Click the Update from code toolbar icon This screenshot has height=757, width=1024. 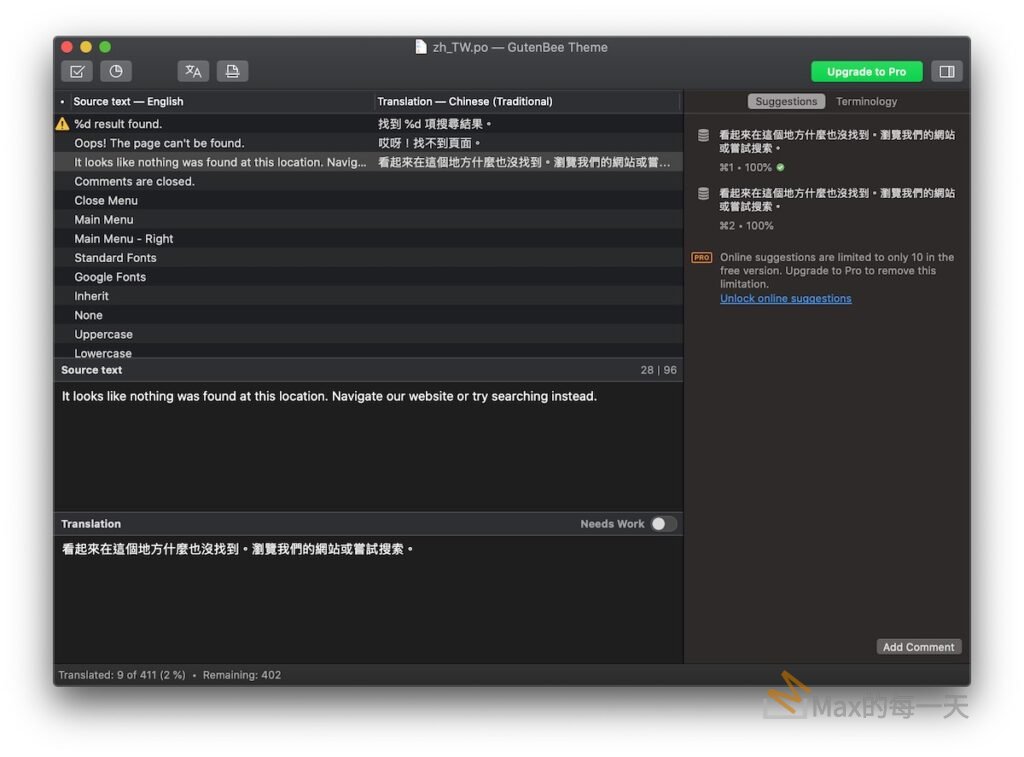[232, 71]
